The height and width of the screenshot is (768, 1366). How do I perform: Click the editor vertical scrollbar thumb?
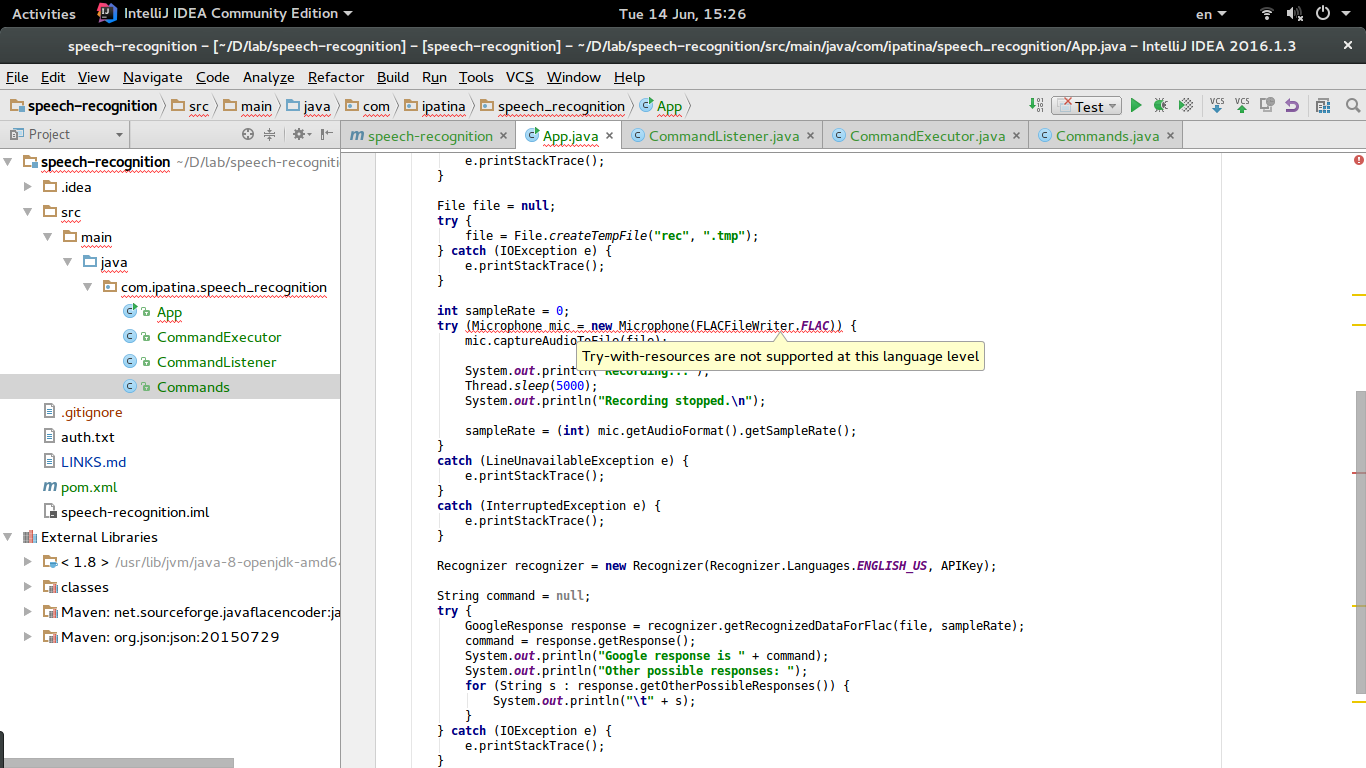(1361, 541)
